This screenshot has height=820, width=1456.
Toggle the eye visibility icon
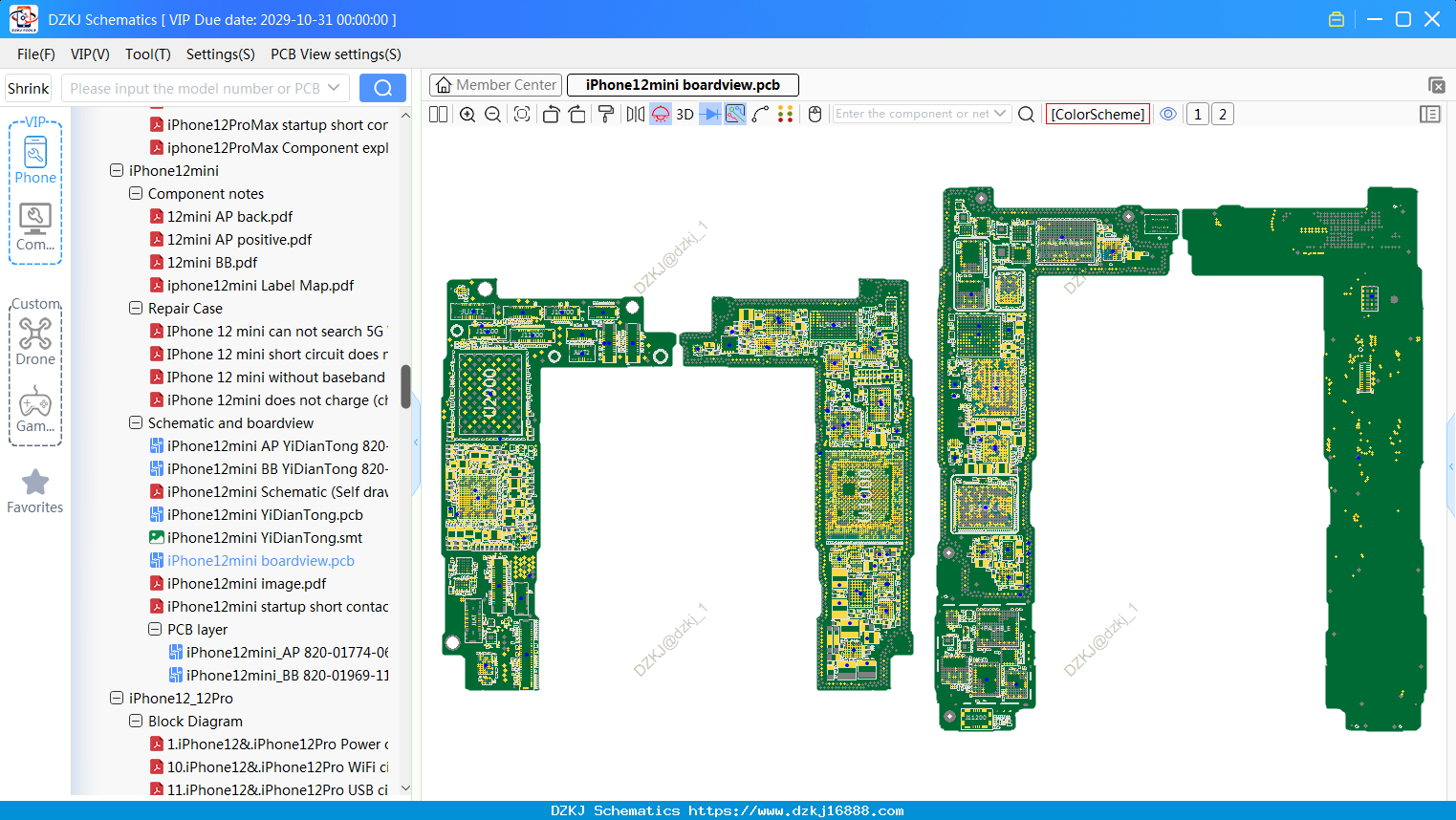1168,114
